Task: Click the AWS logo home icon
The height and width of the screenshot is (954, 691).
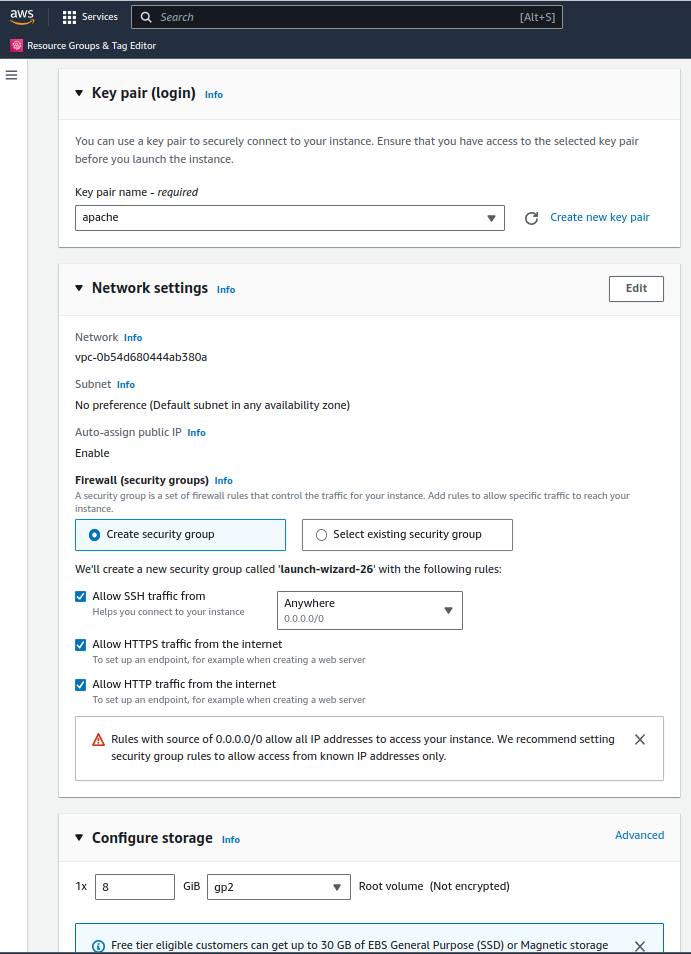Action: pos(22,17)
